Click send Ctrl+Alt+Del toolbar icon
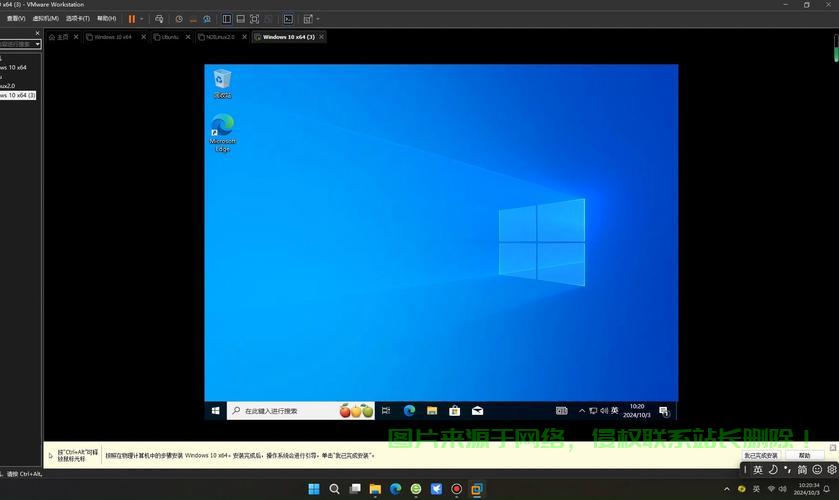Screen dimensions: 839x500 [x=159, y=18]
